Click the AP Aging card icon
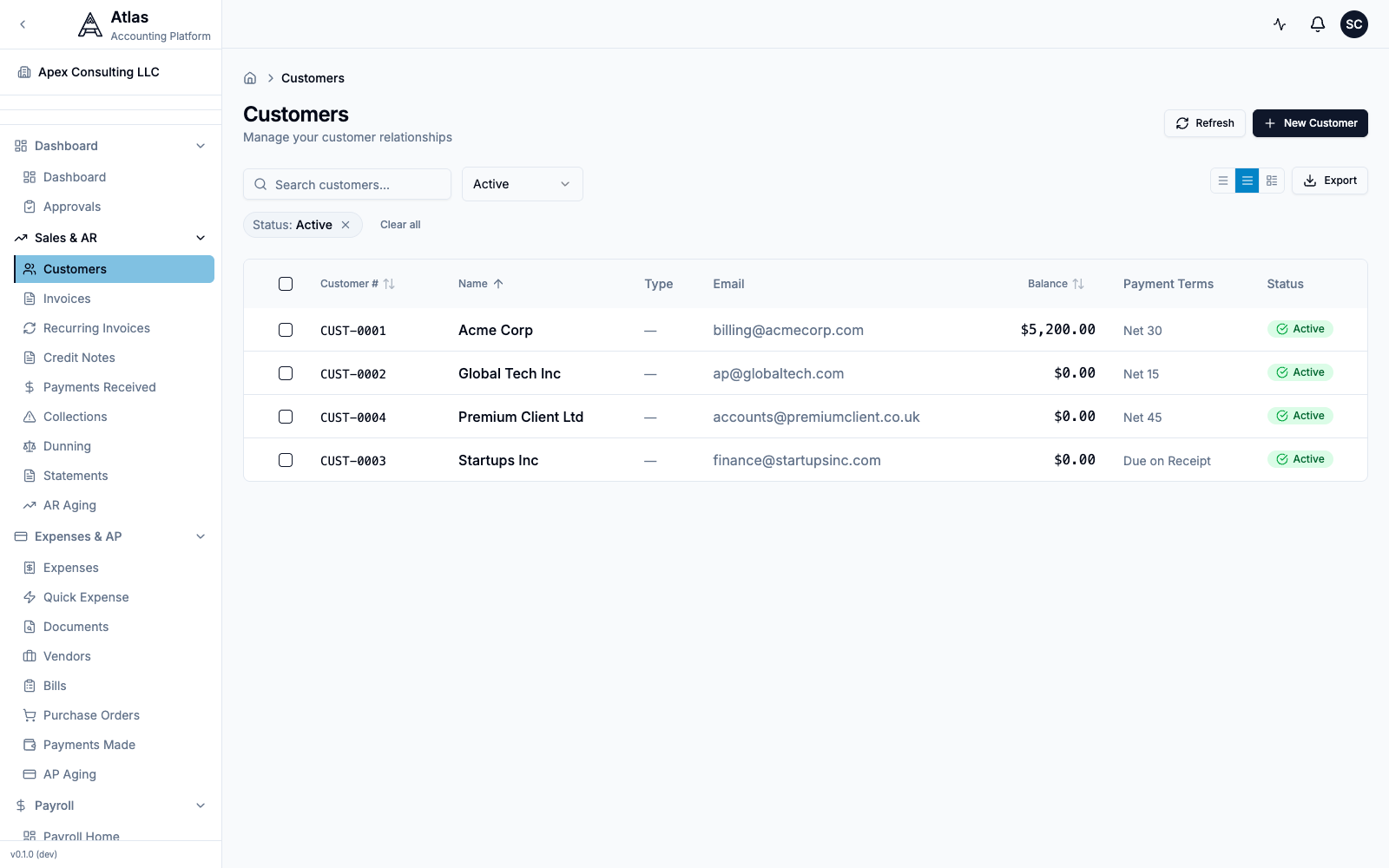1389x868 pixels. [30, 774]
